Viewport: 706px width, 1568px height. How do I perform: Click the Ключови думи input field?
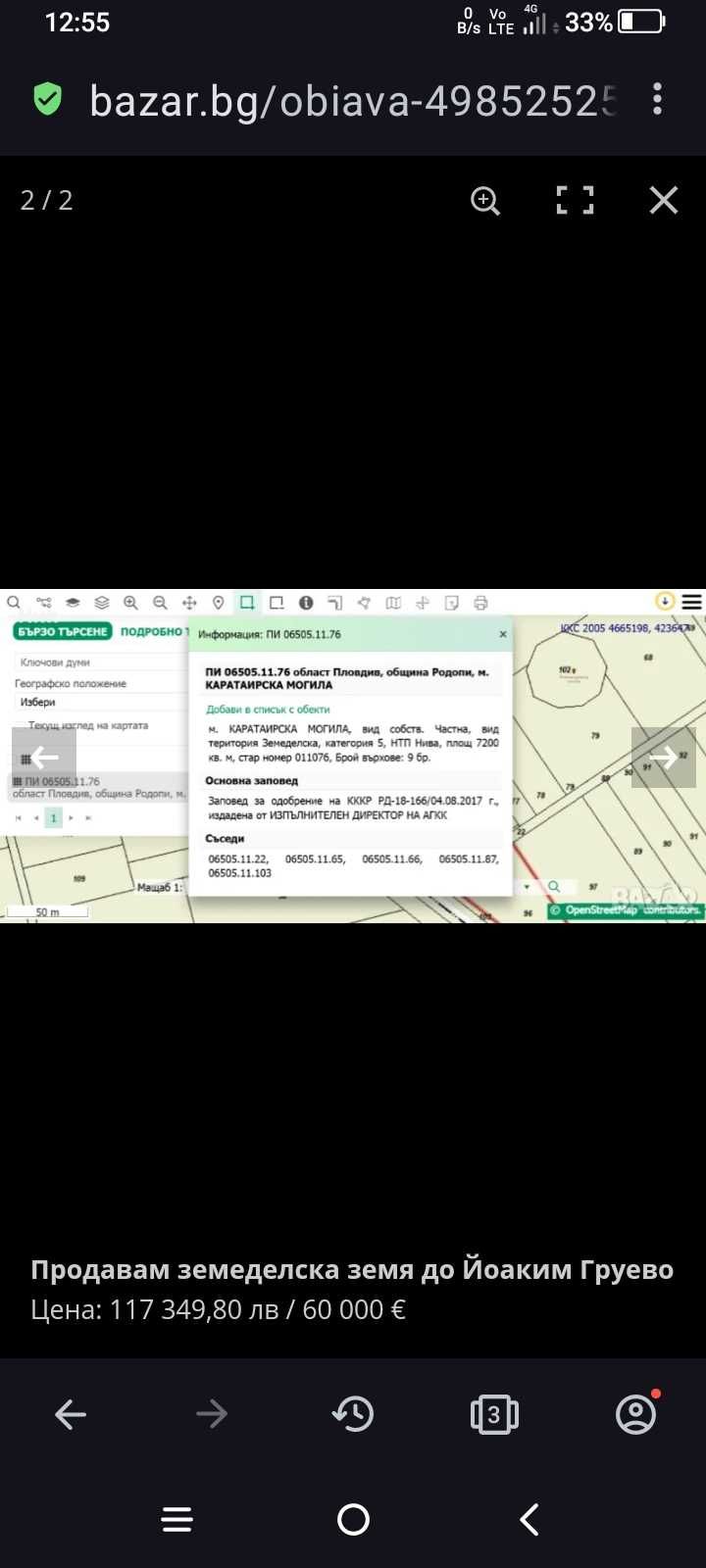coord(102,662)
